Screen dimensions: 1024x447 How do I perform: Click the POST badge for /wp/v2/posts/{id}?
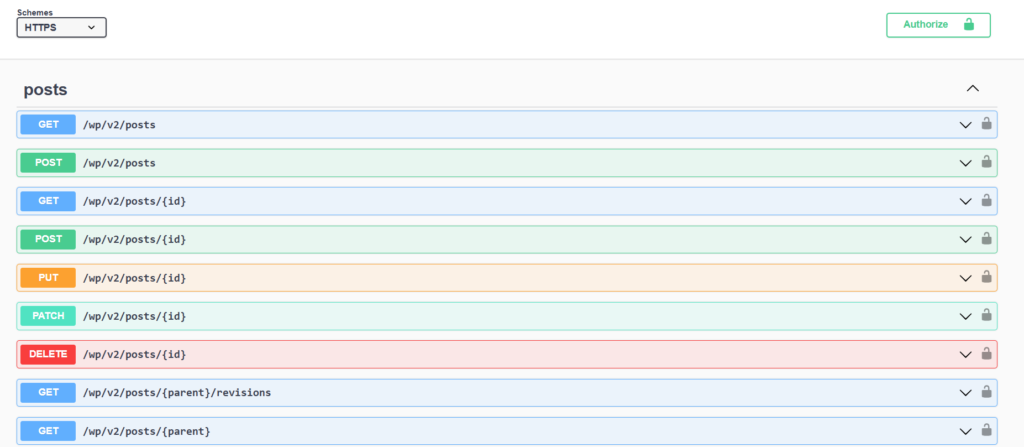click(48, 239)
